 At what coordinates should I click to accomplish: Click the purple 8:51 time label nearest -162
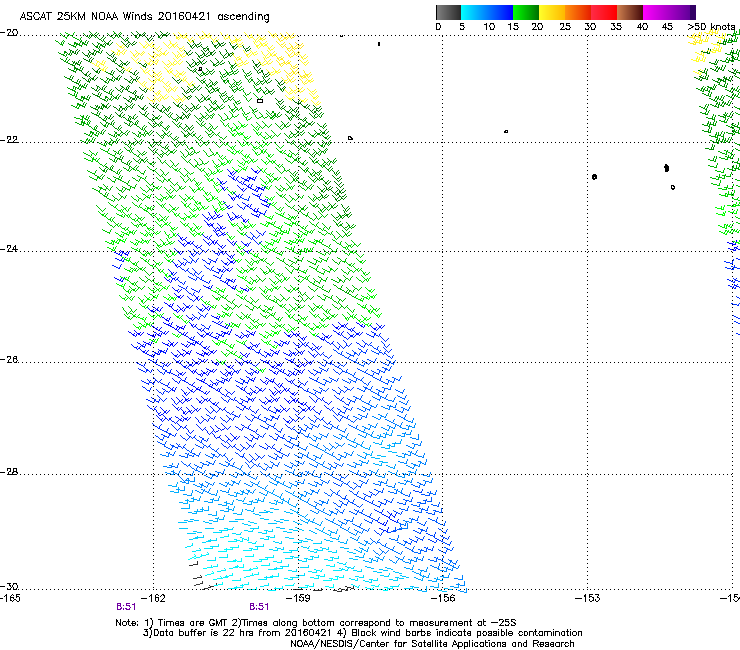[126, 607]
